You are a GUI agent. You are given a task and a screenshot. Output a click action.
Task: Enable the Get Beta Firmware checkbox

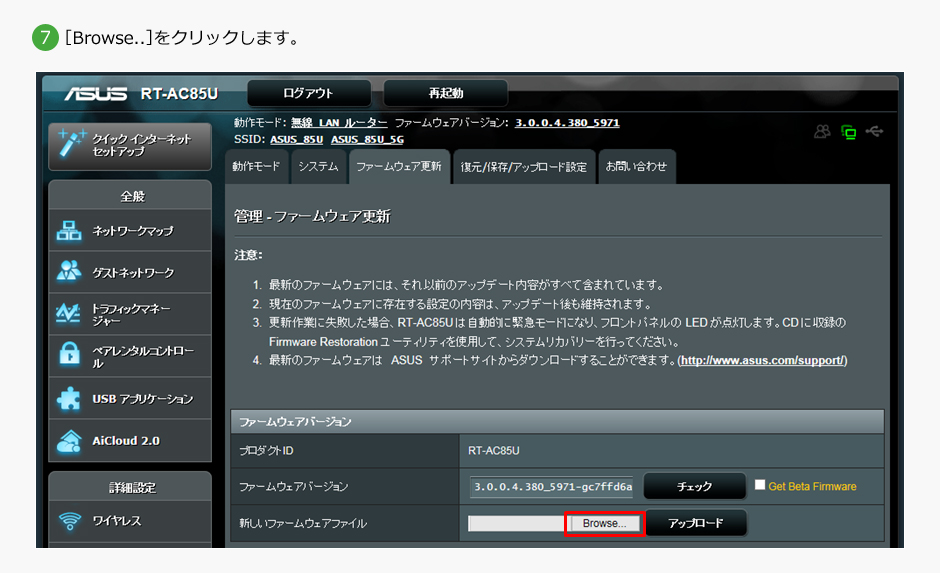[x=760, y=485]
